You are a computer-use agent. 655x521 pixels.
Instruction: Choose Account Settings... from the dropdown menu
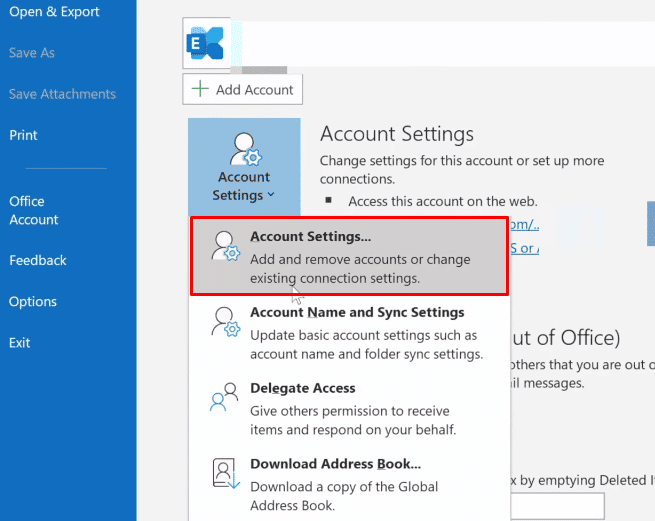(350, 257)
